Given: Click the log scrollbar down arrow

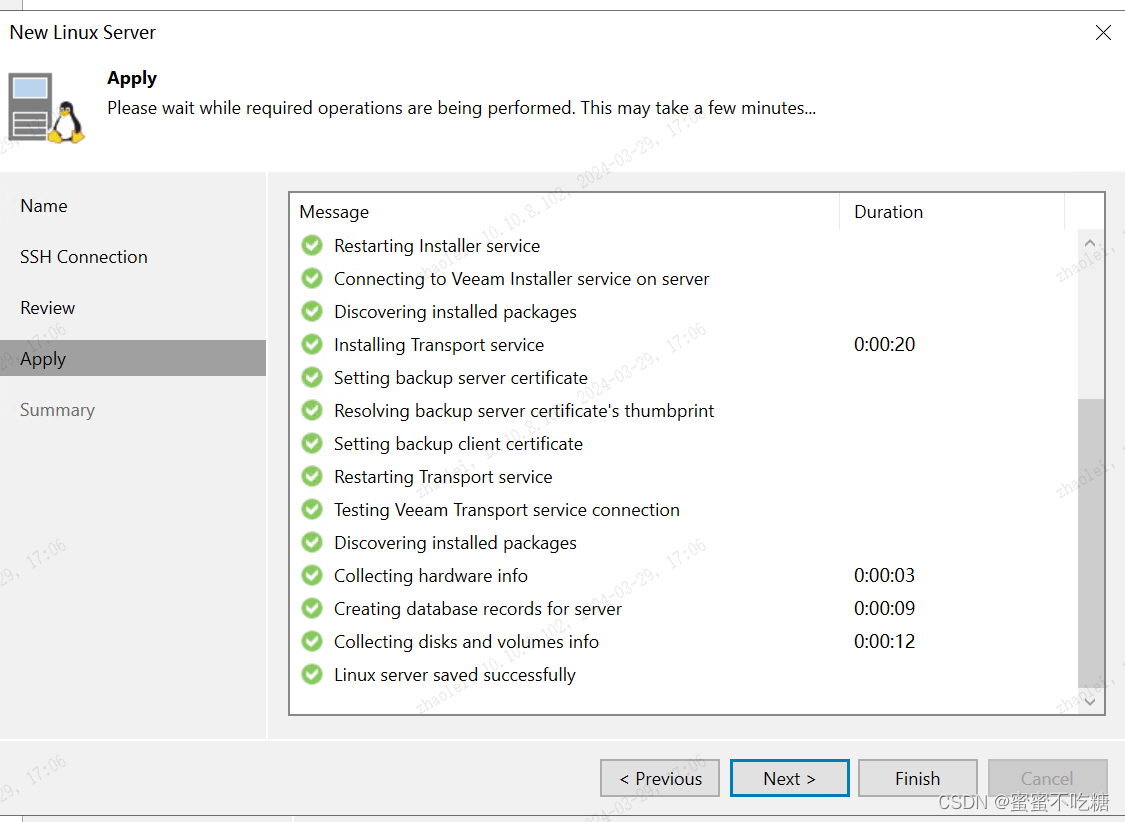Looking at the screenshot, I should point(1091,701).
